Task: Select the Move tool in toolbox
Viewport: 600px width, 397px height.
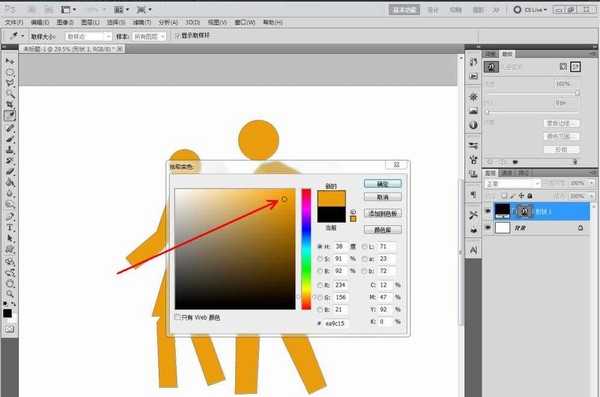Action: [x=10, y=61]
